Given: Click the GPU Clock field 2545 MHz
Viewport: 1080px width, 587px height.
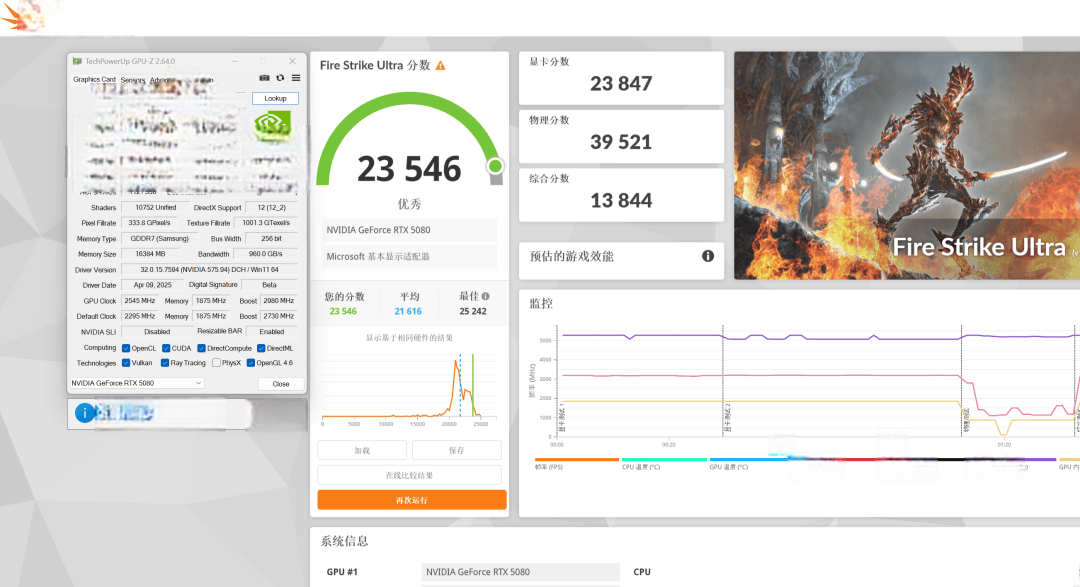Looking at the screenshot, I should pyautogui.click(x=140, y=301).
